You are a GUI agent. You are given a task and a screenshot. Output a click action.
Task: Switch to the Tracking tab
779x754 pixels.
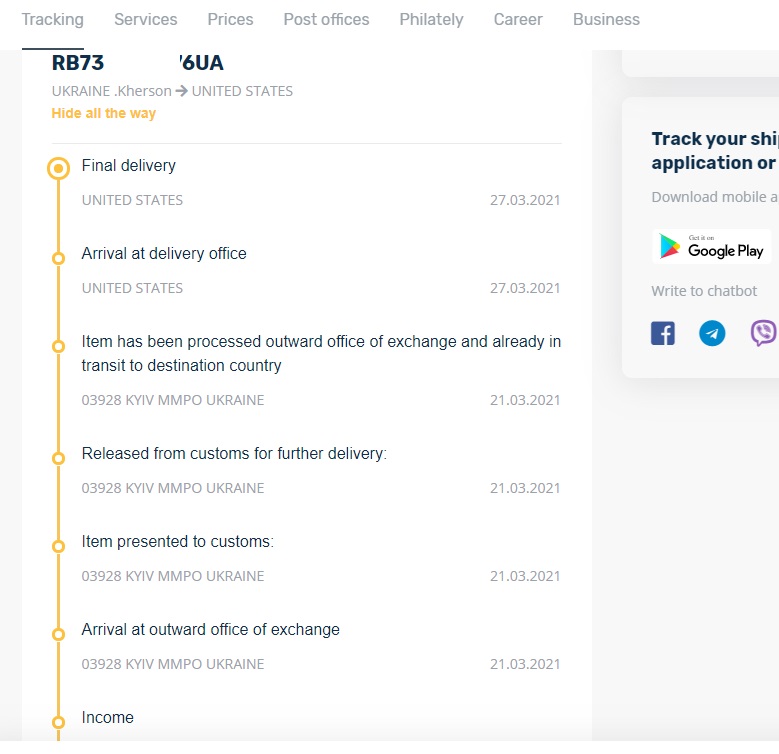[x=52, y=19]
